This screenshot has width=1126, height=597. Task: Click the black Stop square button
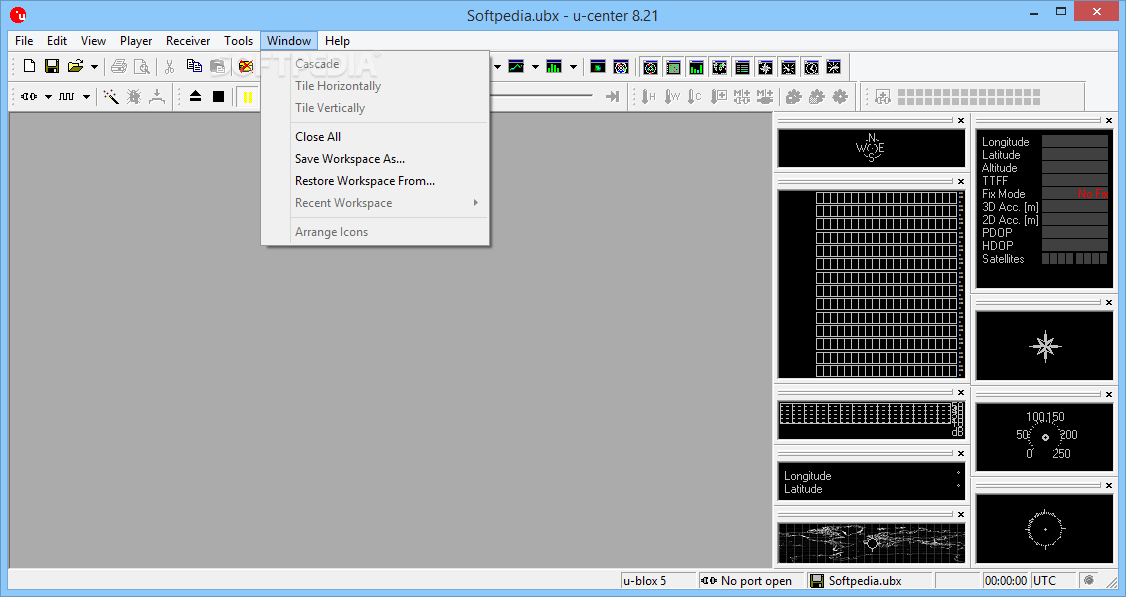click(218, 96)
